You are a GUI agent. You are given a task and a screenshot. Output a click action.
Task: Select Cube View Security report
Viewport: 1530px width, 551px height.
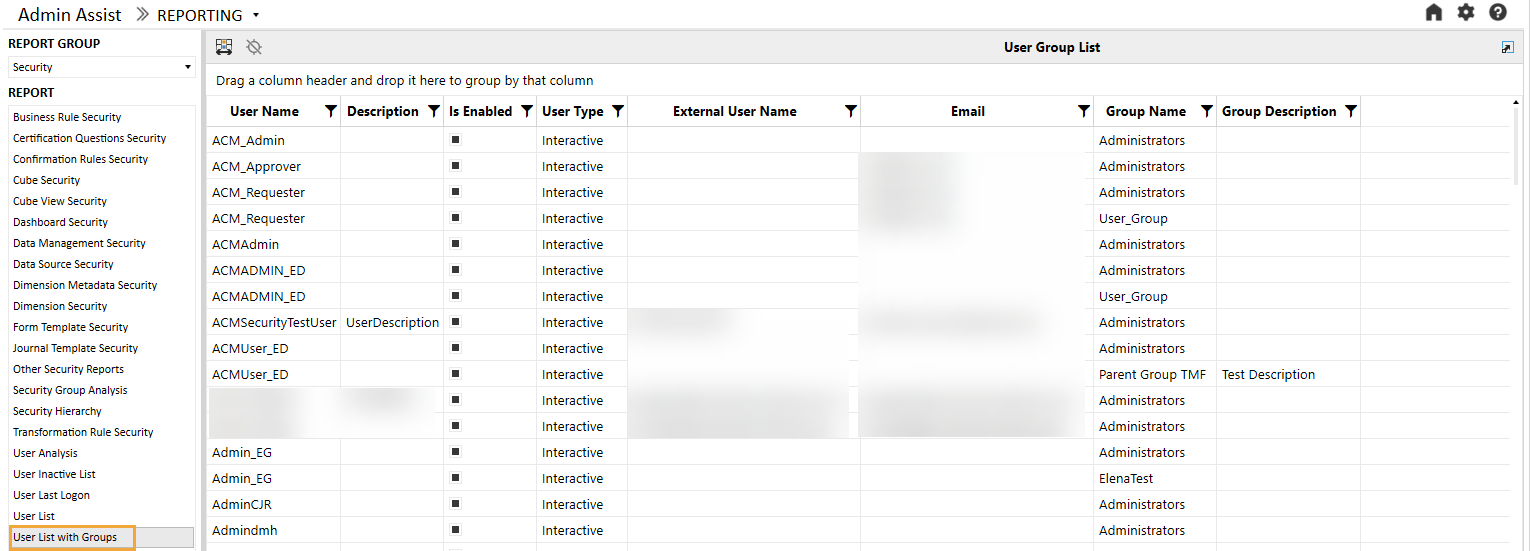tap(60, 201)
